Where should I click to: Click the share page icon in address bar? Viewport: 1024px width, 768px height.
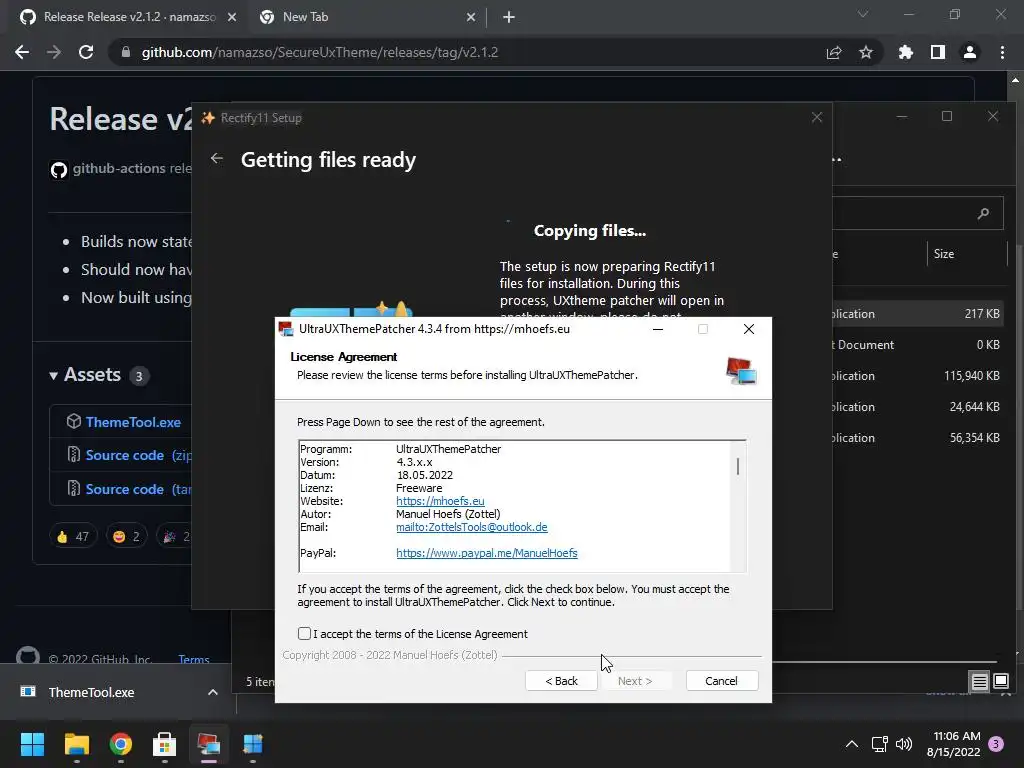point(834,52)
